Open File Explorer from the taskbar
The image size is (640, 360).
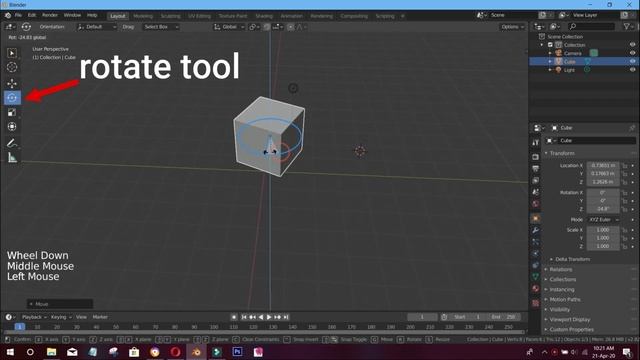(51, 352)
